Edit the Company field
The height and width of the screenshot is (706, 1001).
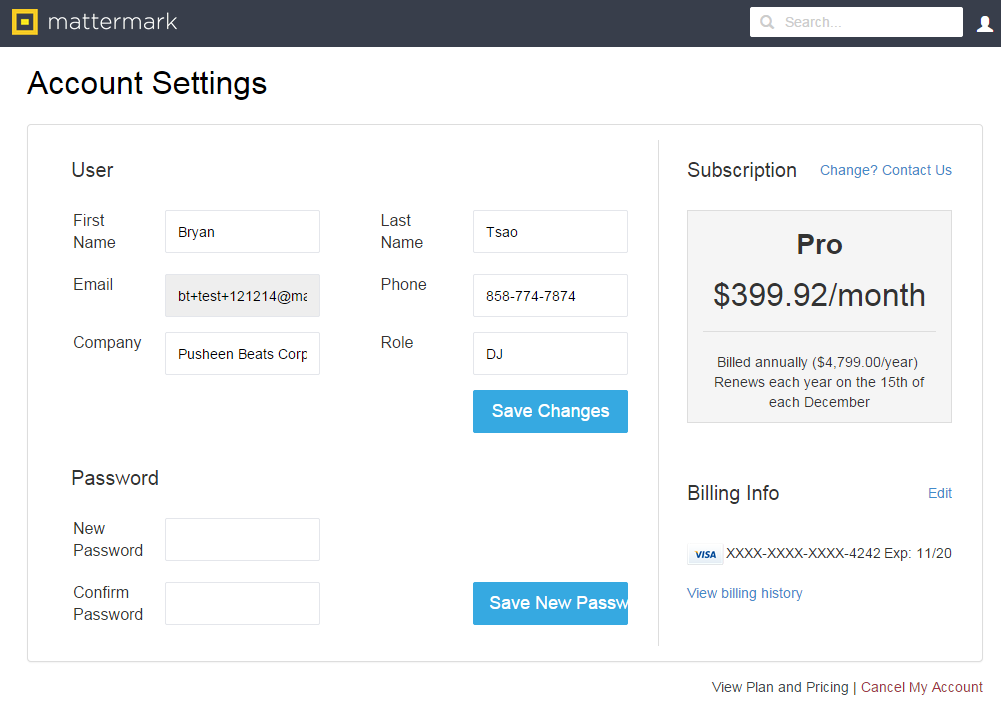(243, 354)
